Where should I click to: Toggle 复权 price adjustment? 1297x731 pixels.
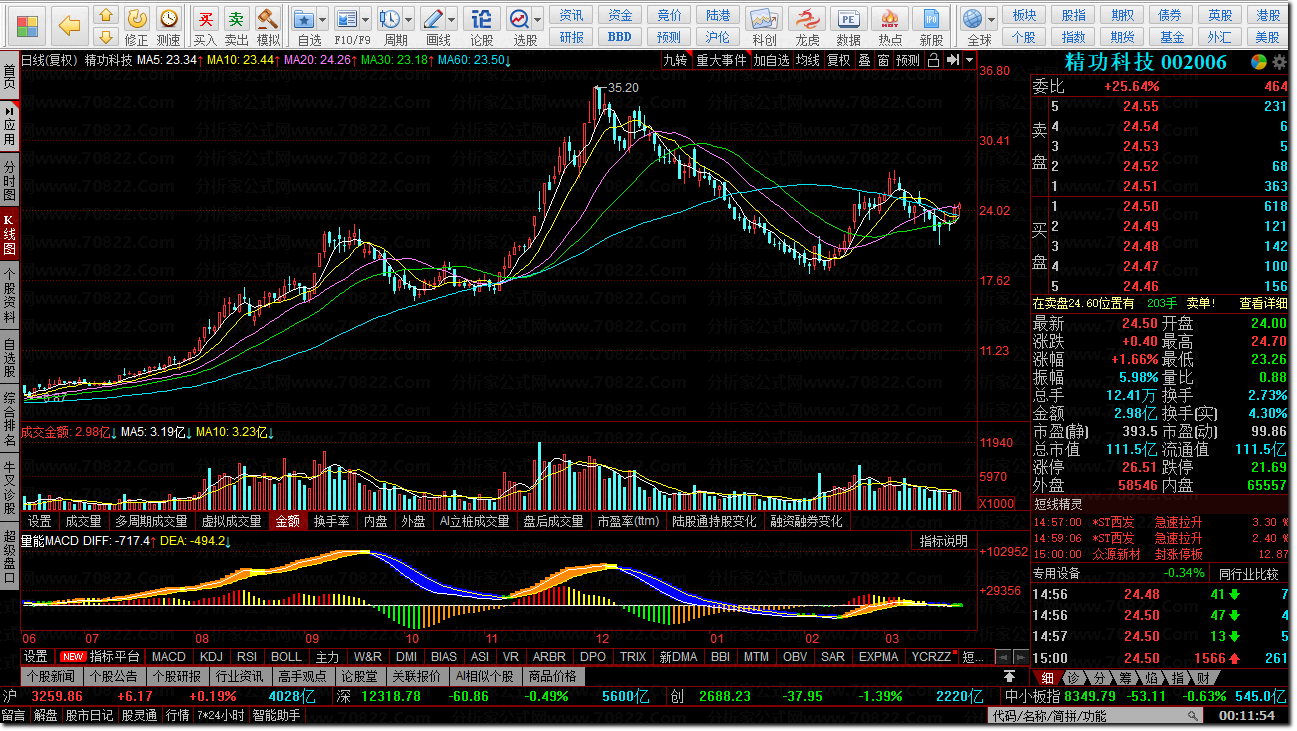click(x=838, y=60)
